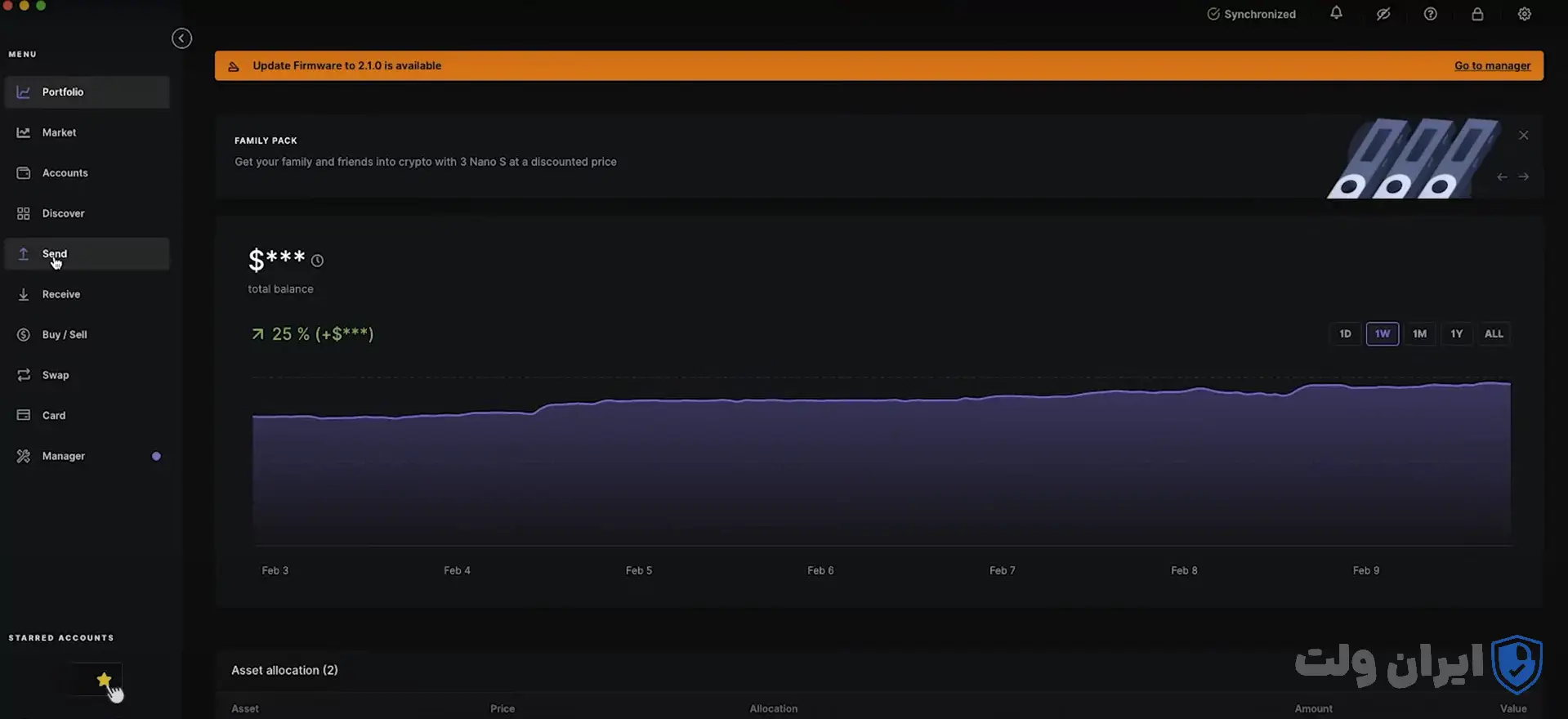Click the 25 % gain value
This screenshot has width=1568, height=719.
click(290, 334)
